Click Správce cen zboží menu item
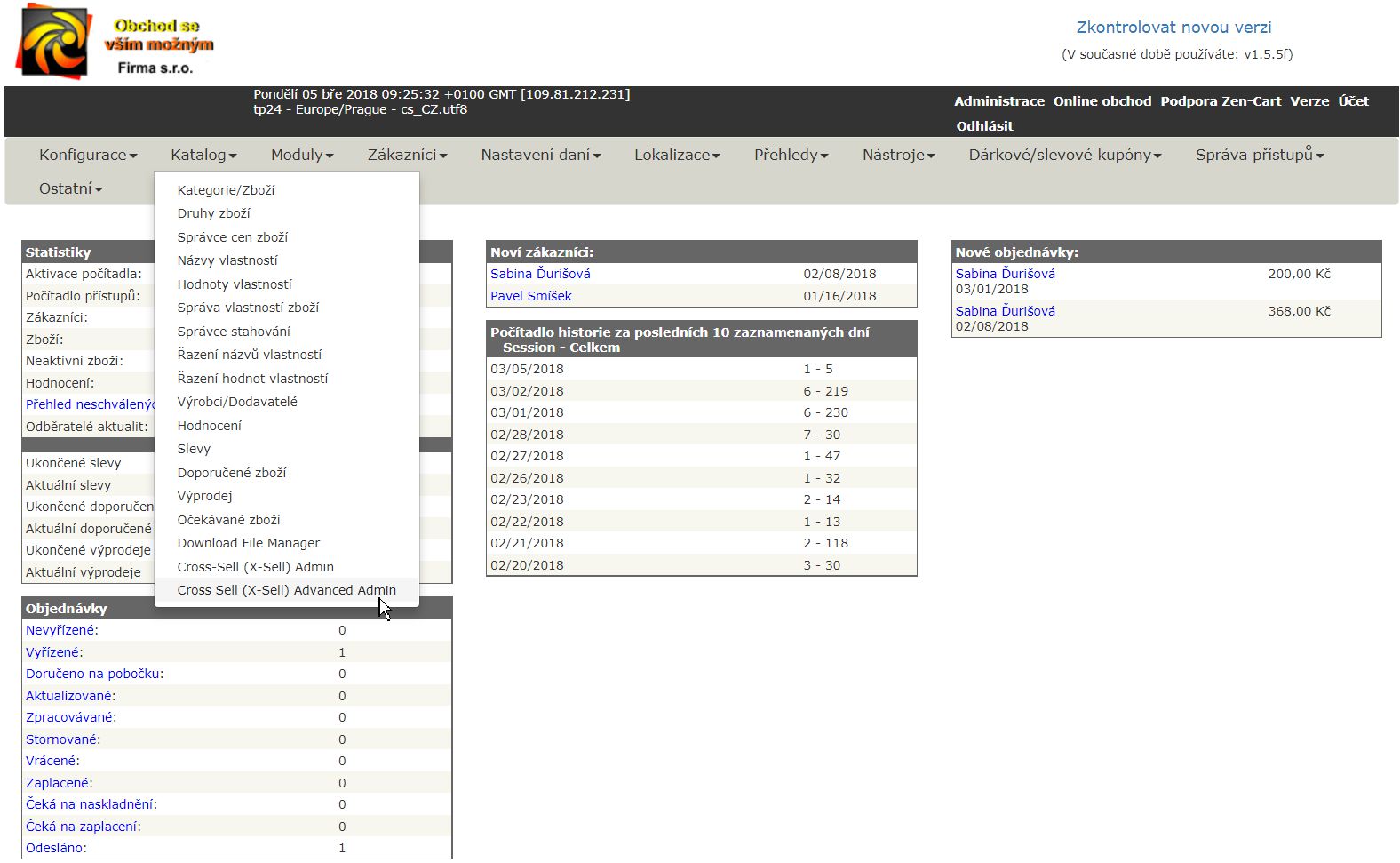This screenshot has height=863, width=1400. [232, 237]
